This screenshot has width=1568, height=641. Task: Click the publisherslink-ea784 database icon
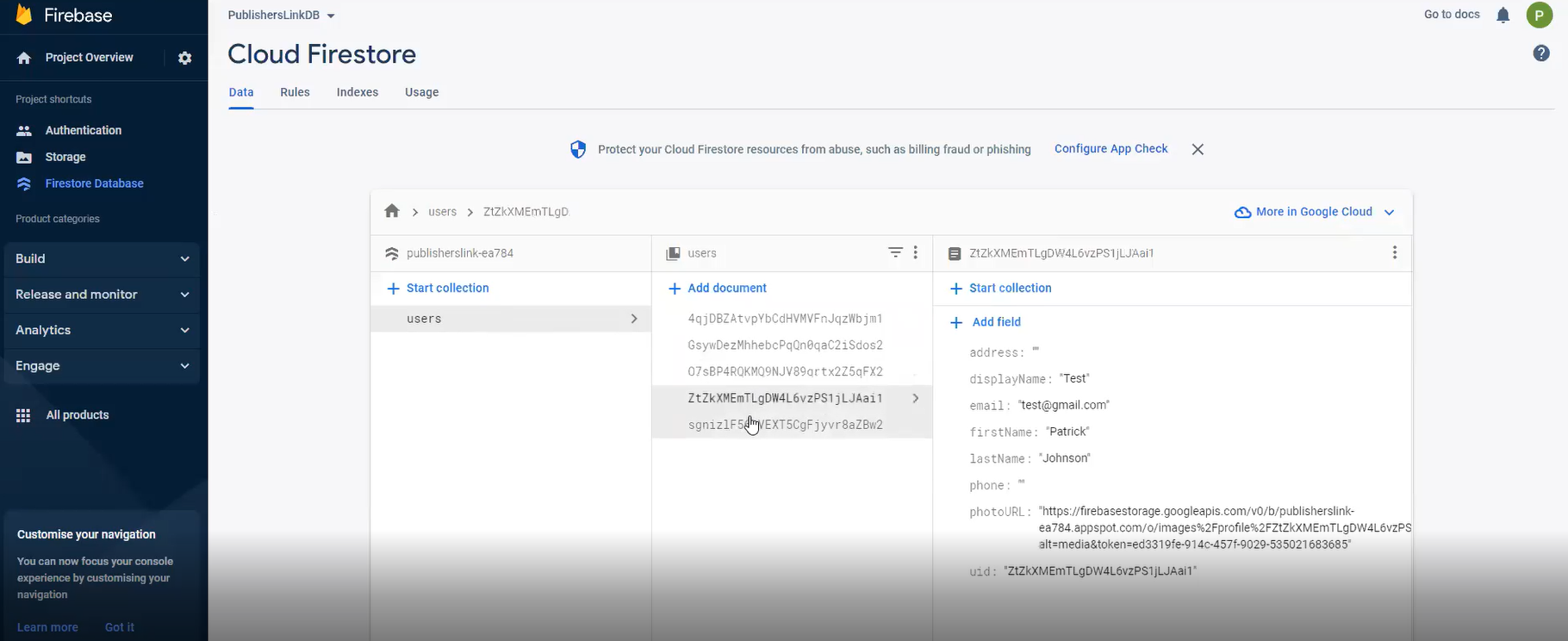392,253
